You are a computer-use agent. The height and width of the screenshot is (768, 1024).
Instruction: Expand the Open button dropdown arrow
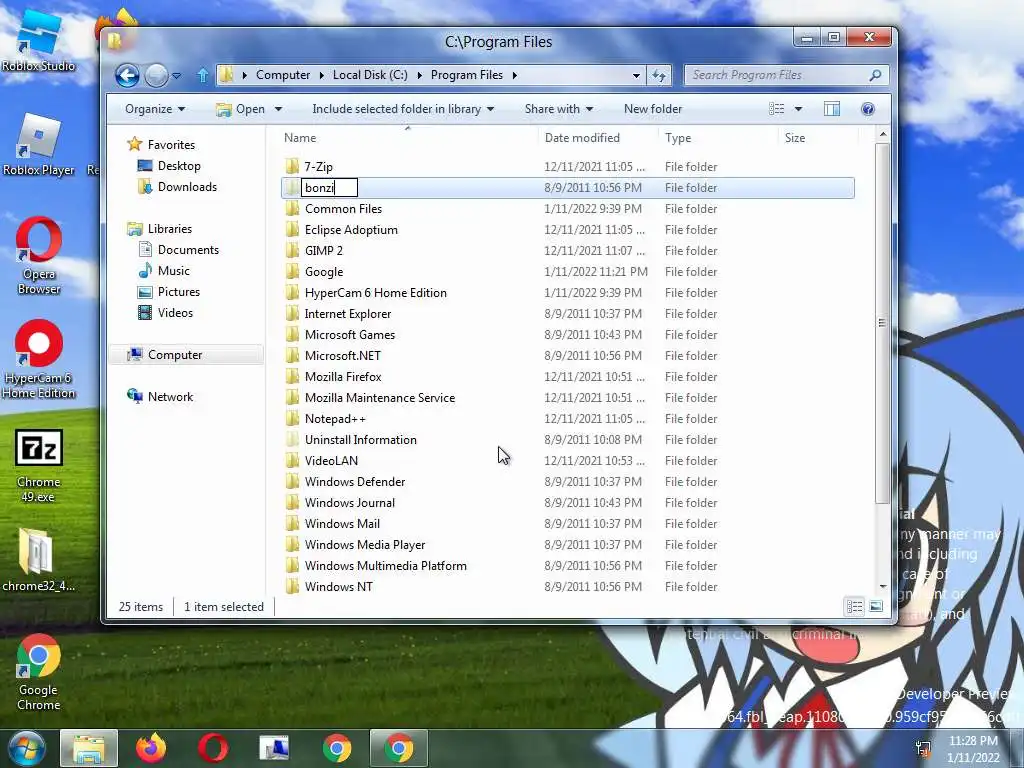click(278, 109)
